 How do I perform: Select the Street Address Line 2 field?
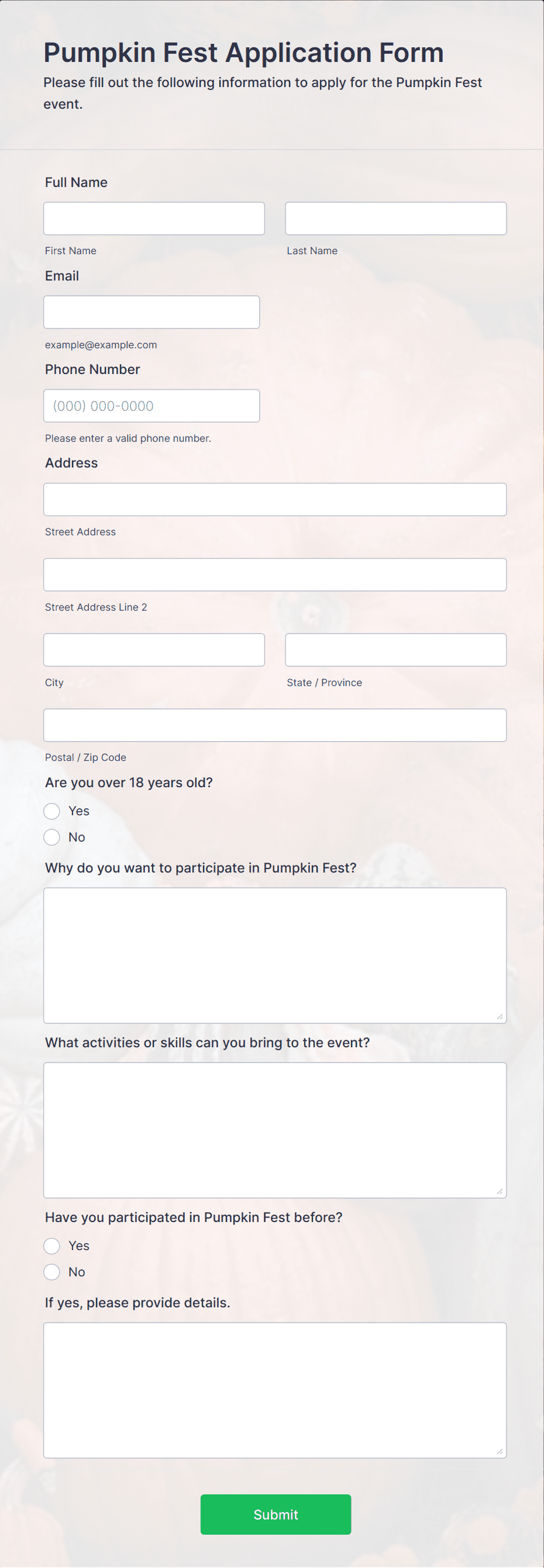[275, 574]
